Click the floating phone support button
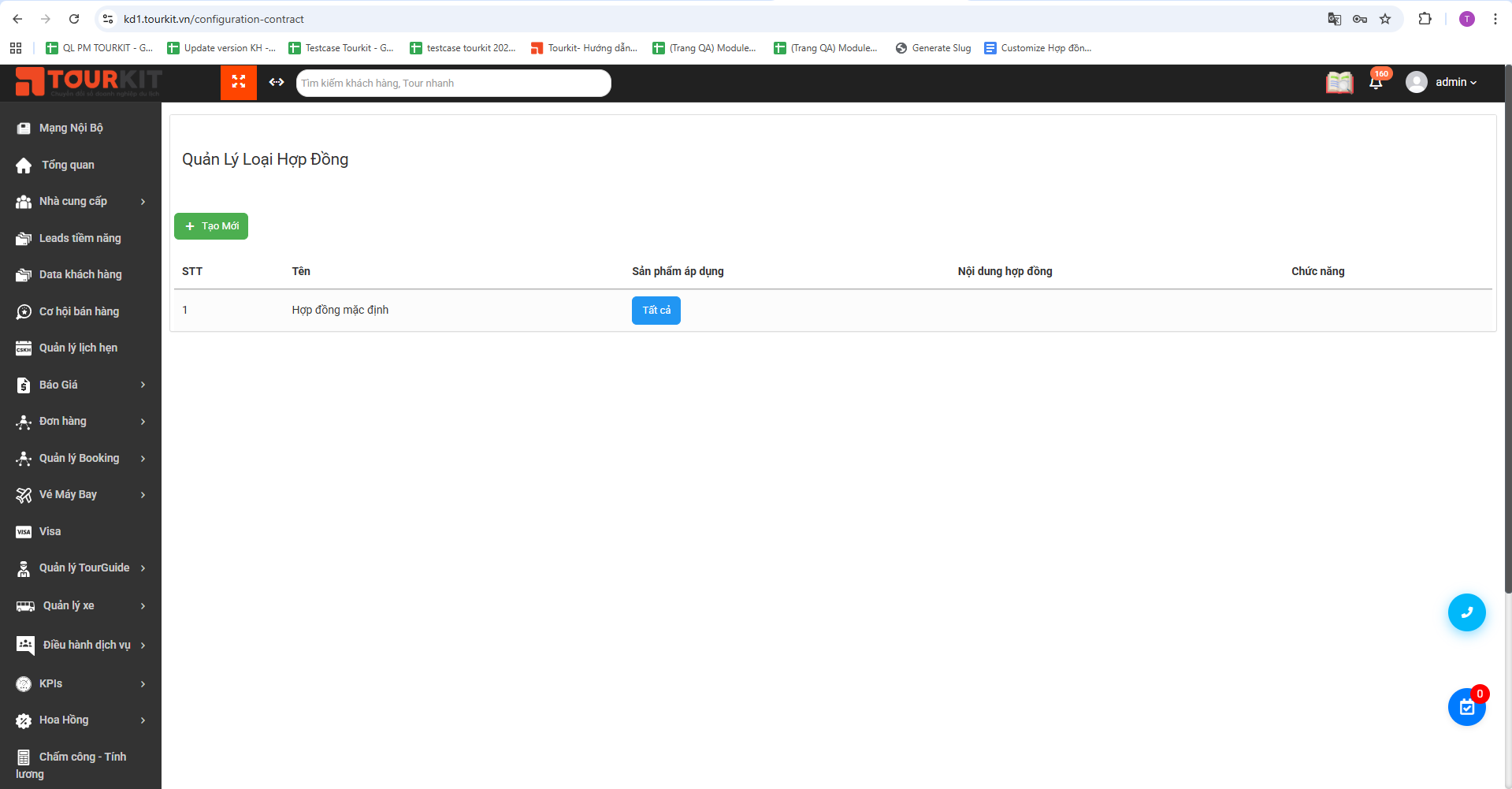Viewport: 1512px width, 789px height. [1466, 612]
